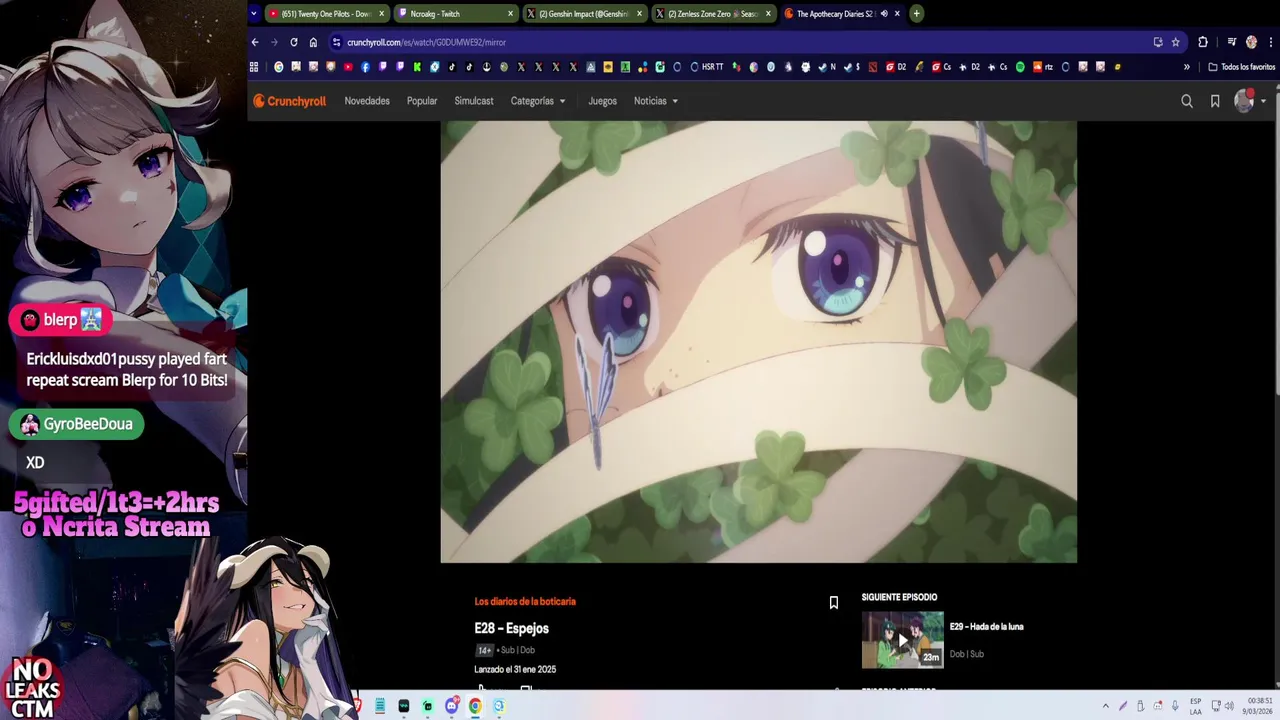This screenshot has width=1280, height=720.
Task: Open Crunchyroll search icon
Action: click(x=1187, y=101)
